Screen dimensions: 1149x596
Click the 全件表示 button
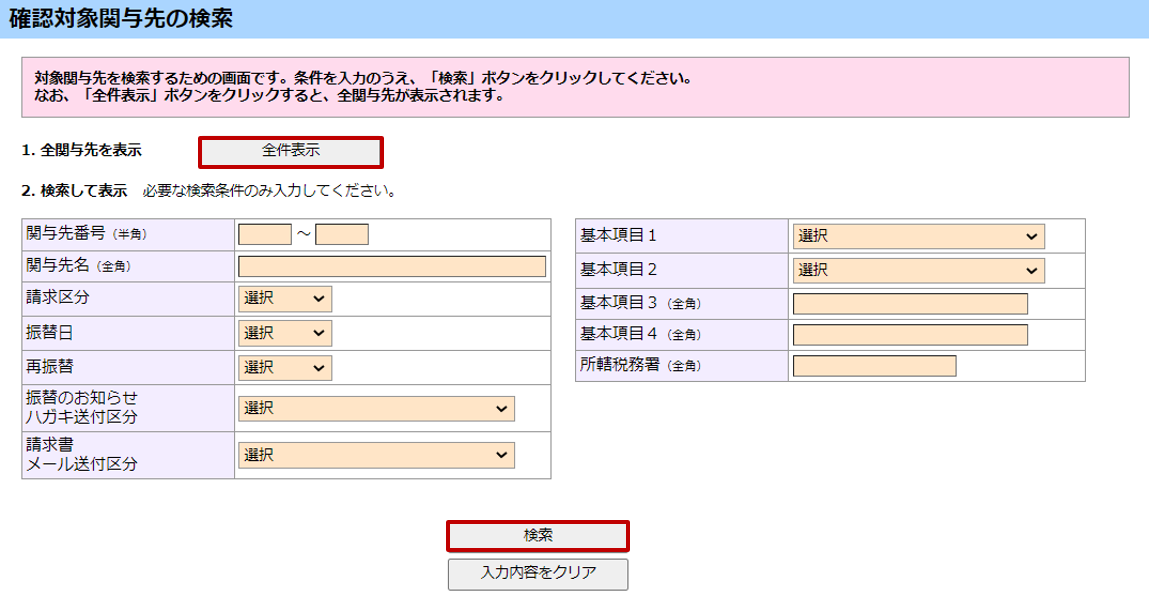[x=290, y=151]
